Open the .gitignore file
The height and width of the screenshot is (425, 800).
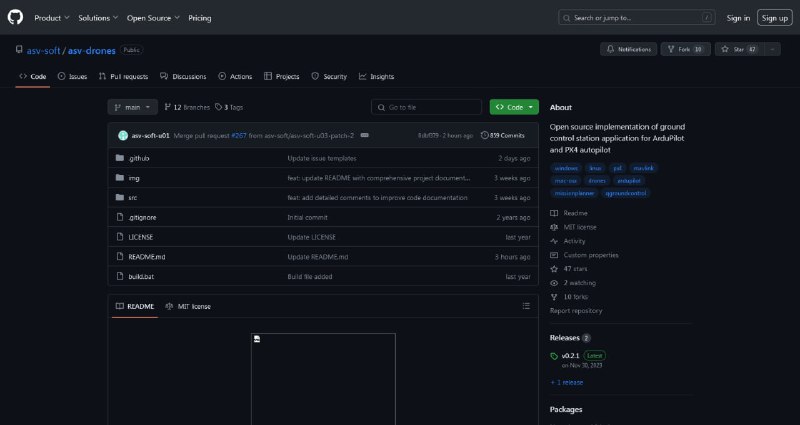142,217
